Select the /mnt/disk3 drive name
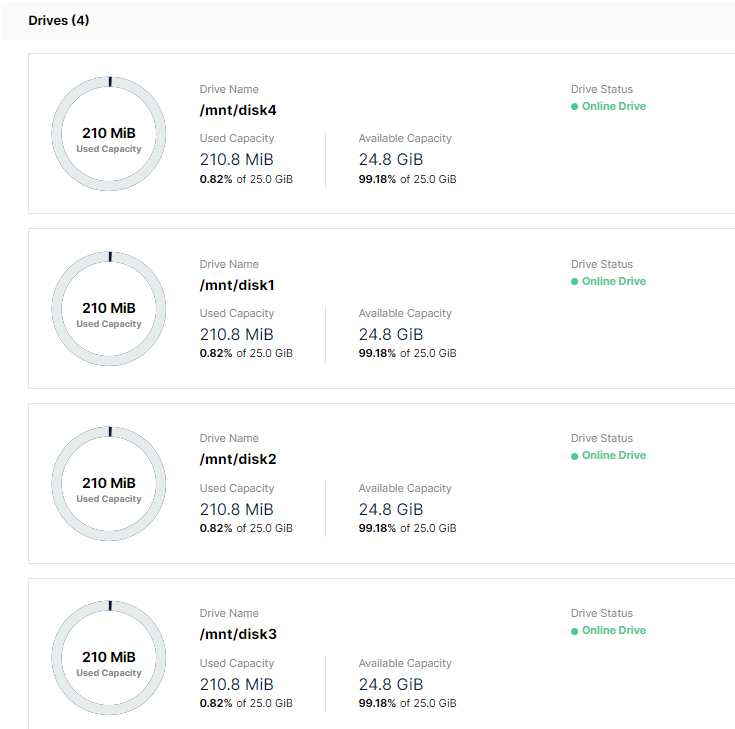 (238, 634)
